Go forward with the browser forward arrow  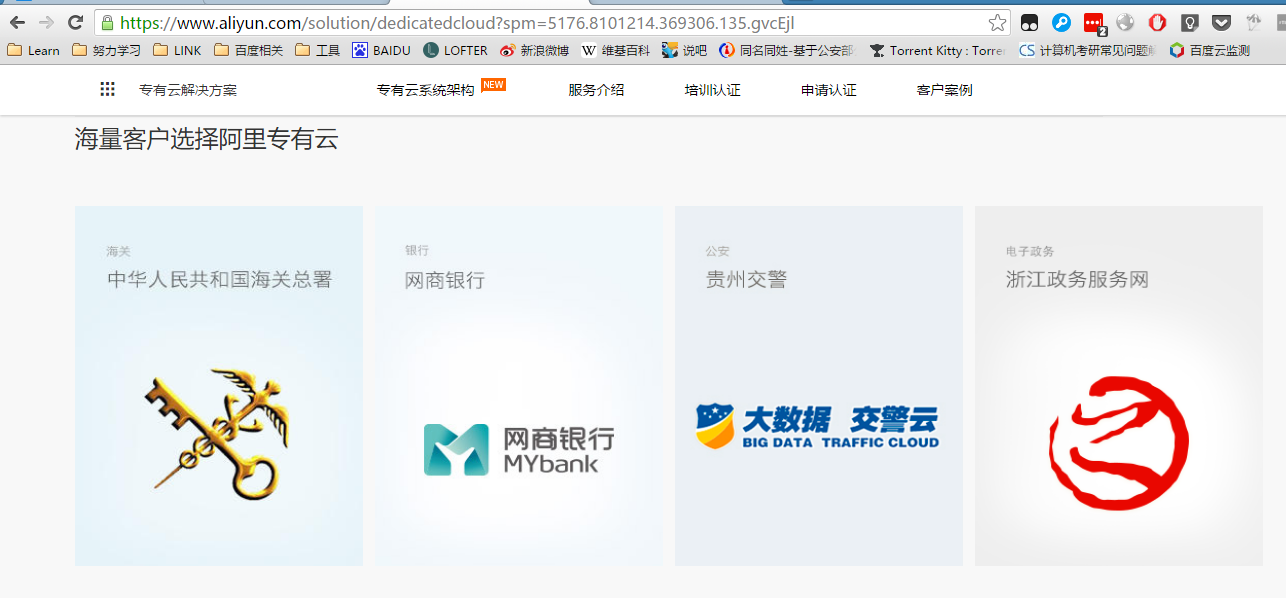point(46,22)
